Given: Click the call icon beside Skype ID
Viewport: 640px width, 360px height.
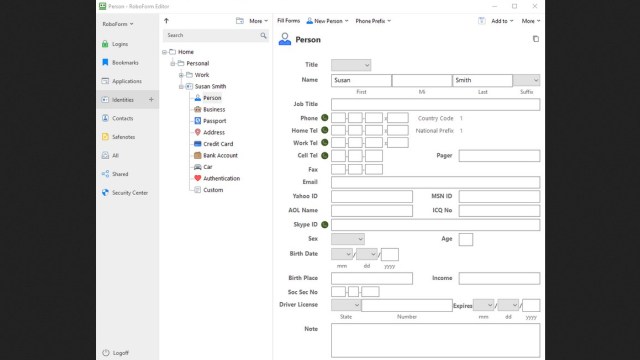Looking at the screenshot, I should [324, 224].
